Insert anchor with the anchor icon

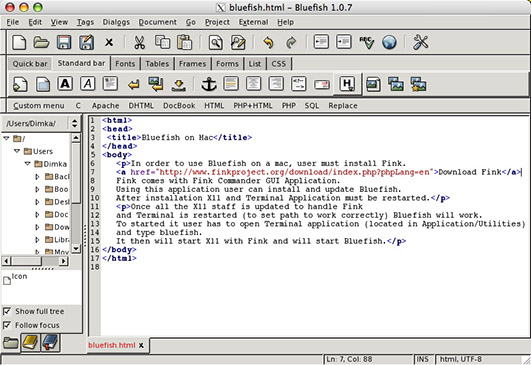pos(209,84)
